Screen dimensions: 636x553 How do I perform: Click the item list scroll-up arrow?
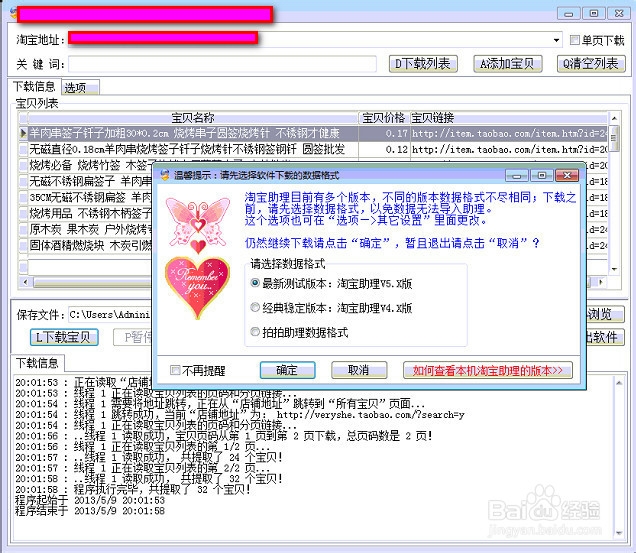point(614,118)
